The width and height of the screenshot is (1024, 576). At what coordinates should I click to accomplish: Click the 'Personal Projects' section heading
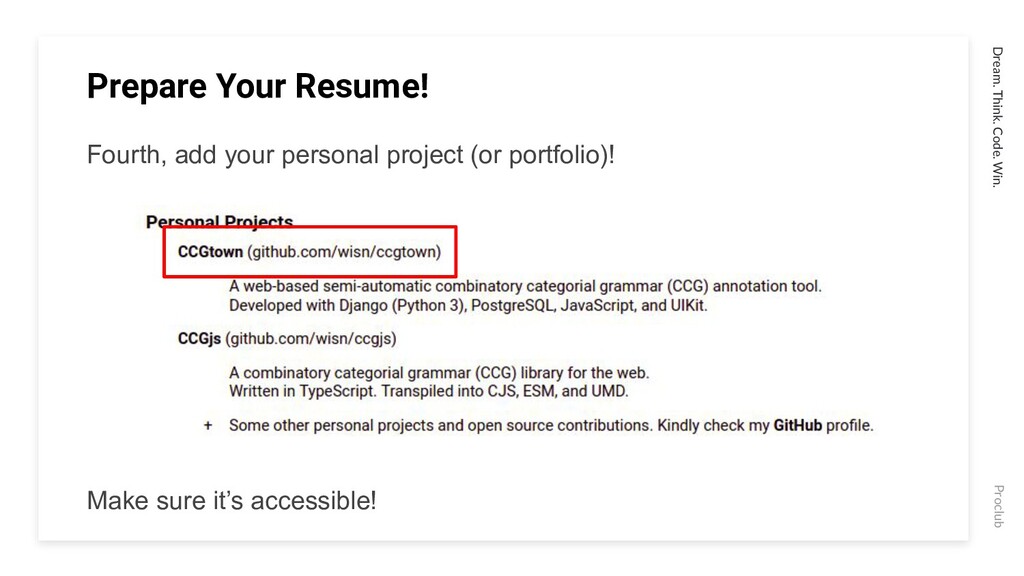(219, 221)
